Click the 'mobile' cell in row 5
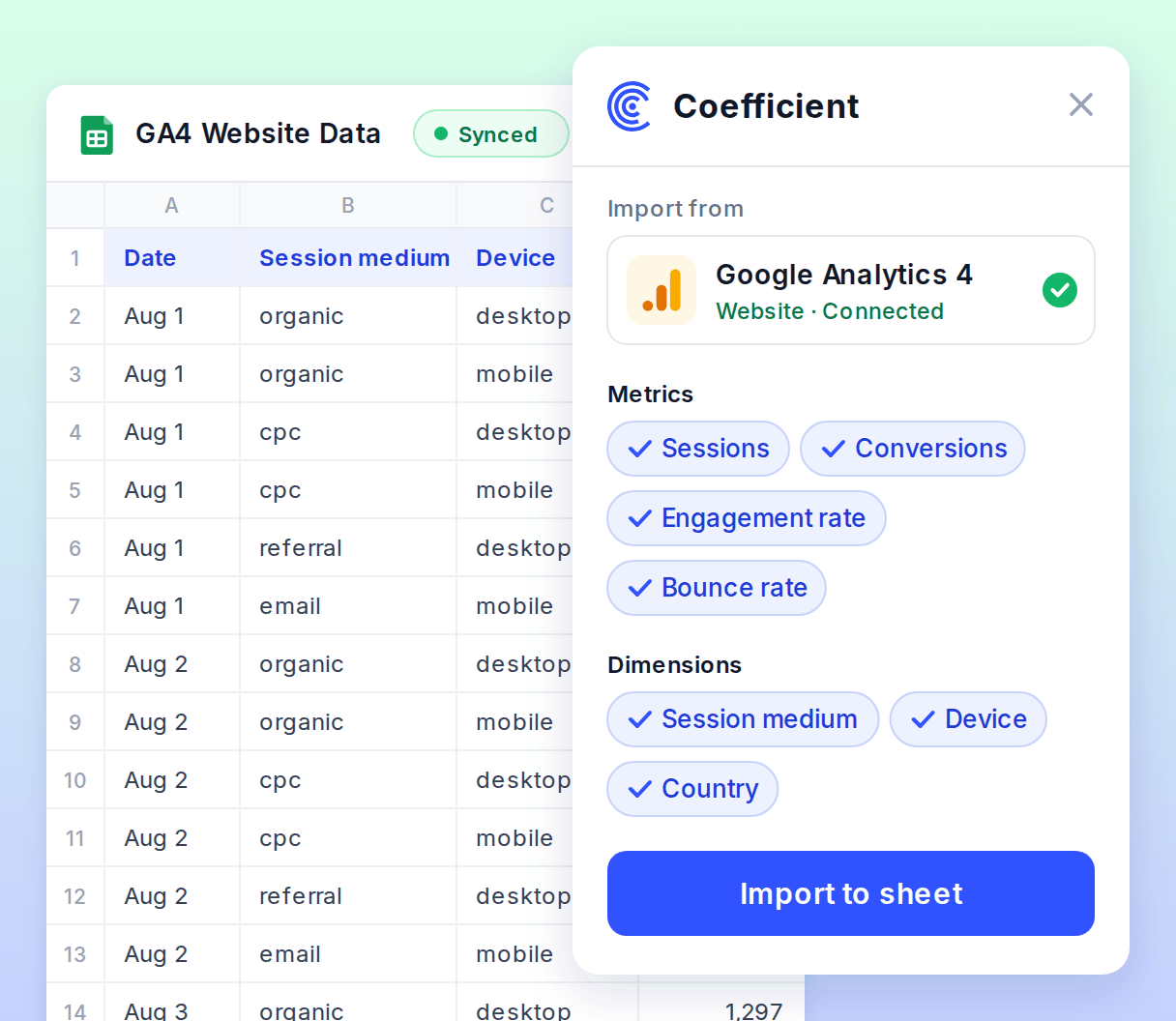1176x1021 pixels. (x=514, y=490)
